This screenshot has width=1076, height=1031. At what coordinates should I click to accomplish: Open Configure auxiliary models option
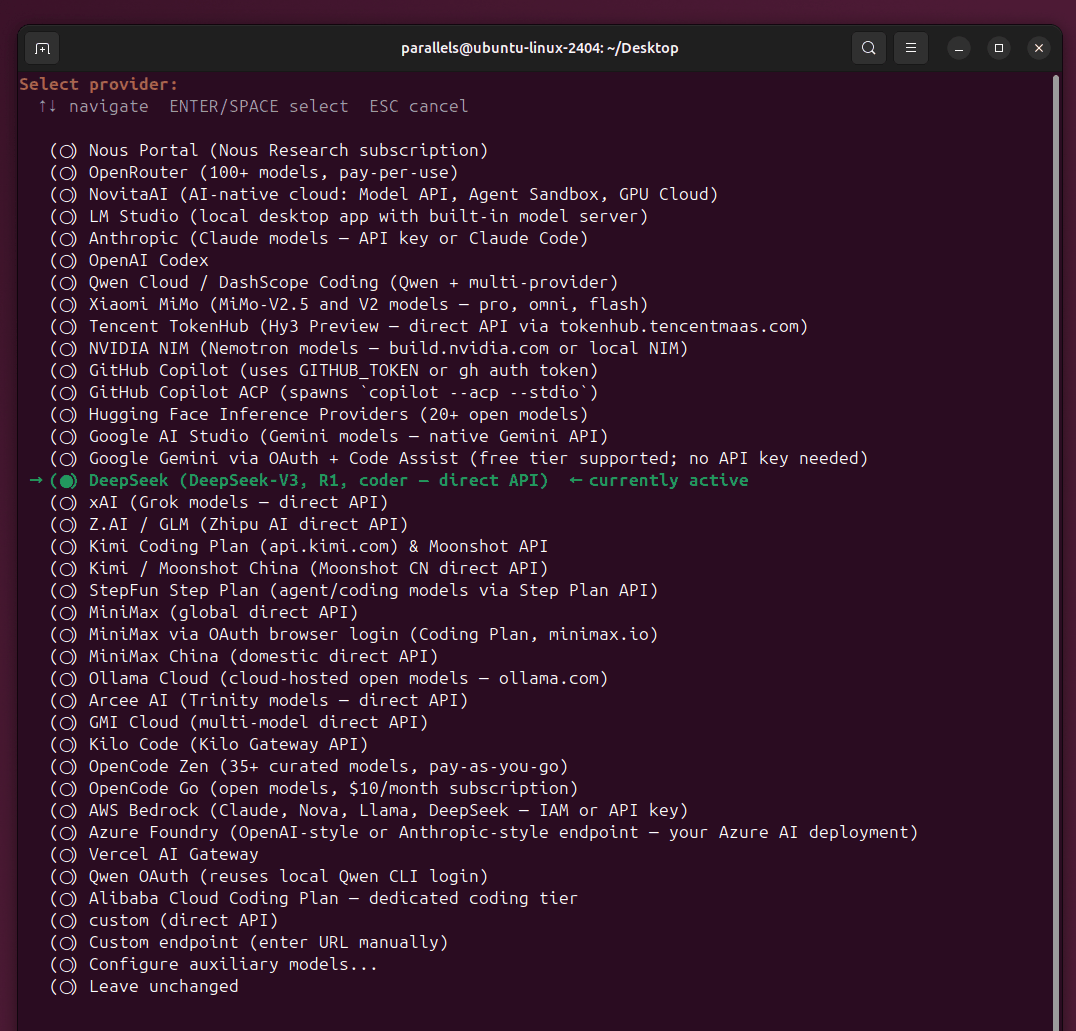tap(213, 963)
